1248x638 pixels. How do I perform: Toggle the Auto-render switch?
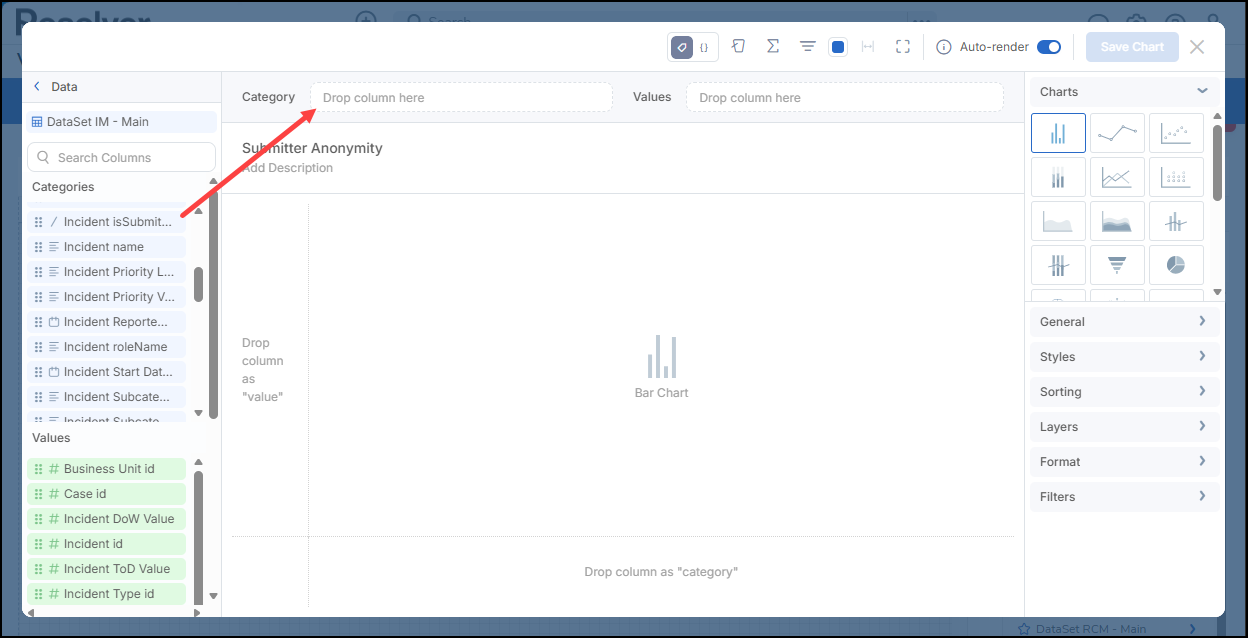point(1049,47)
